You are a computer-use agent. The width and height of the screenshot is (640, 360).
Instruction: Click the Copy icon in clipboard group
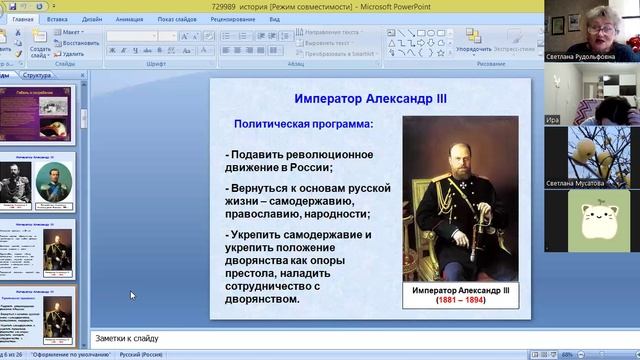click(18, 43)
